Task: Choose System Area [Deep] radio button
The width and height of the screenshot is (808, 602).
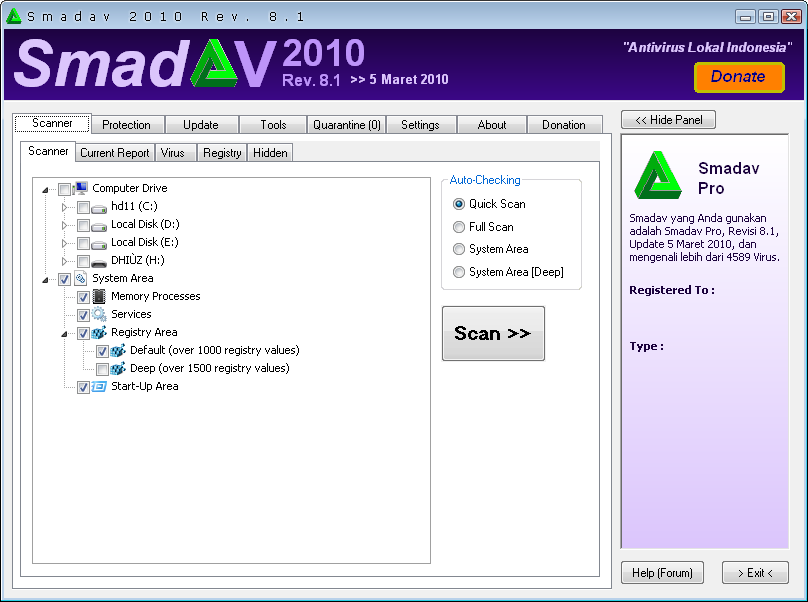Action: click(459, 272)
